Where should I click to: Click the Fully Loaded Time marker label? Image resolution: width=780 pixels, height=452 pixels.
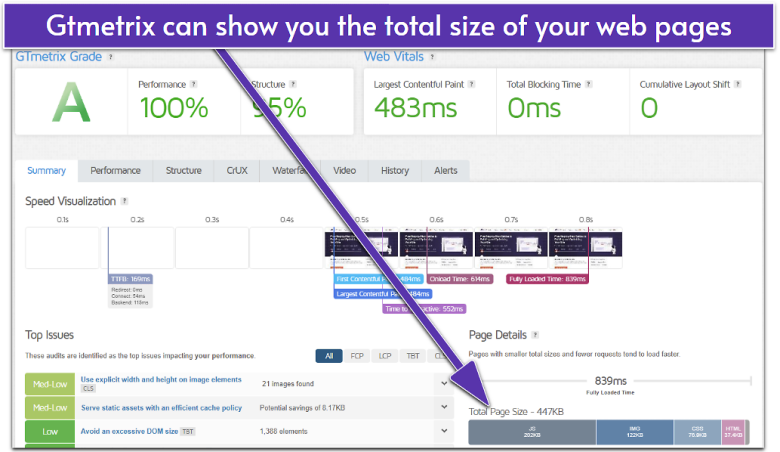point(547,279)
